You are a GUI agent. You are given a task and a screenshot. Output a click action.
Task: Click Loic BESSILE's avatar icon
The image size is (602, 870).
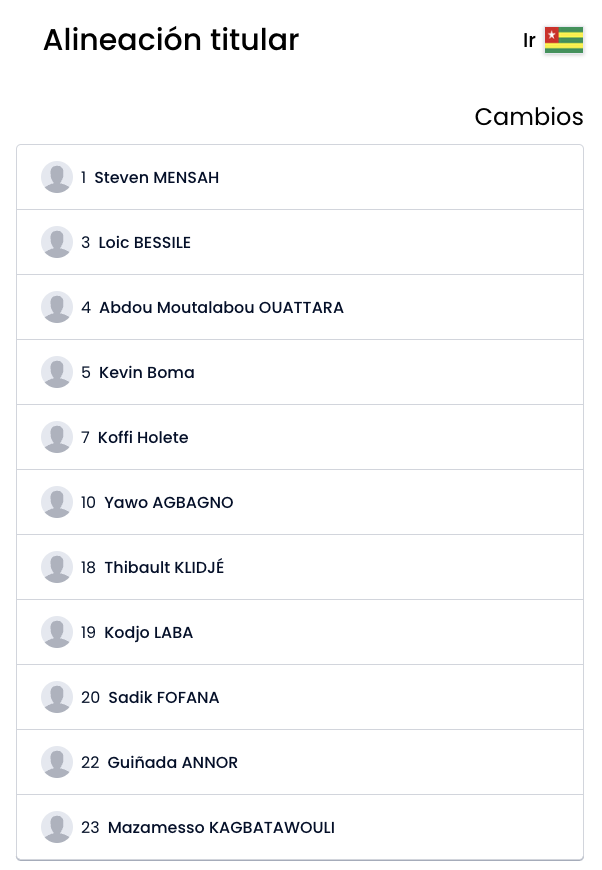[x=57, y=242]
